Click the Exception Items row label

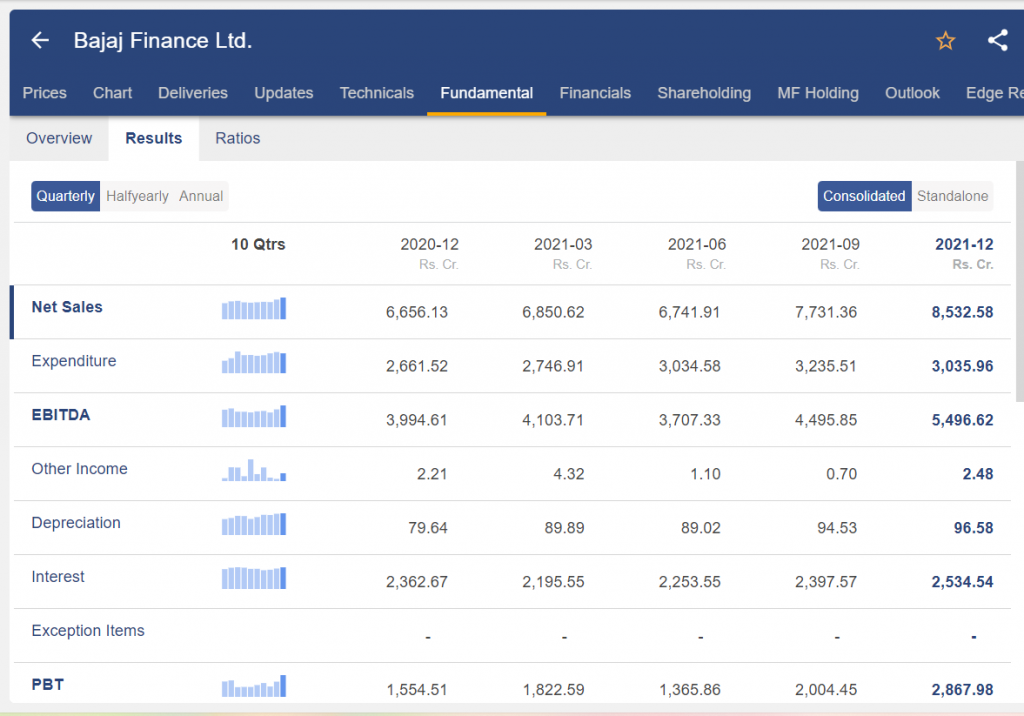pyautogui.click(x=88, y=630)
